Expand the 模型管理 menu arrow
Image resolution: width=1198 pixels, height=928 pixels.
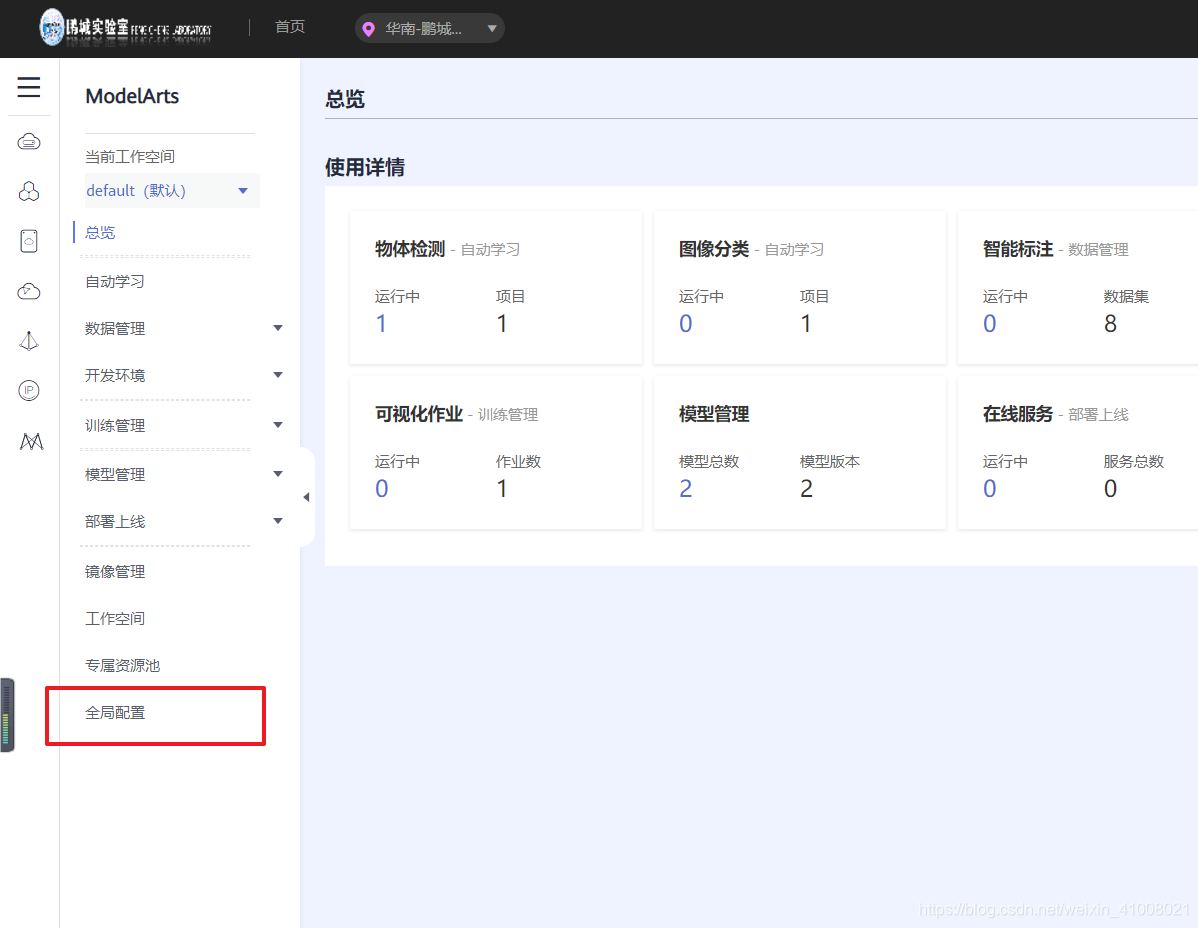coord(278,474)
